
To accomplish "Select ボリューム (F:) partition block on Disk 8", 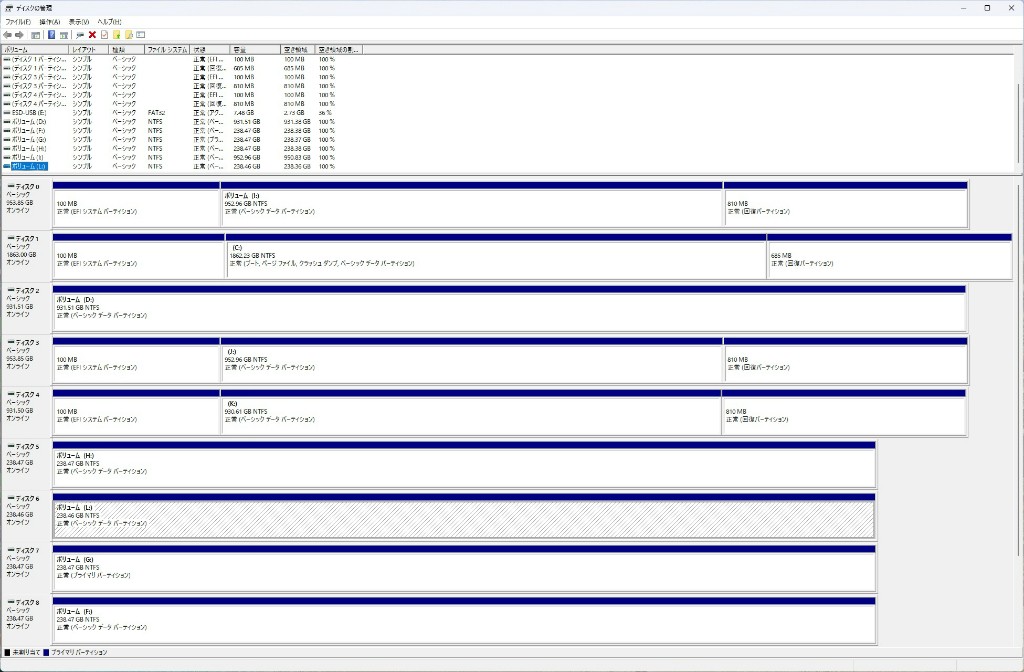I will 464,620.
